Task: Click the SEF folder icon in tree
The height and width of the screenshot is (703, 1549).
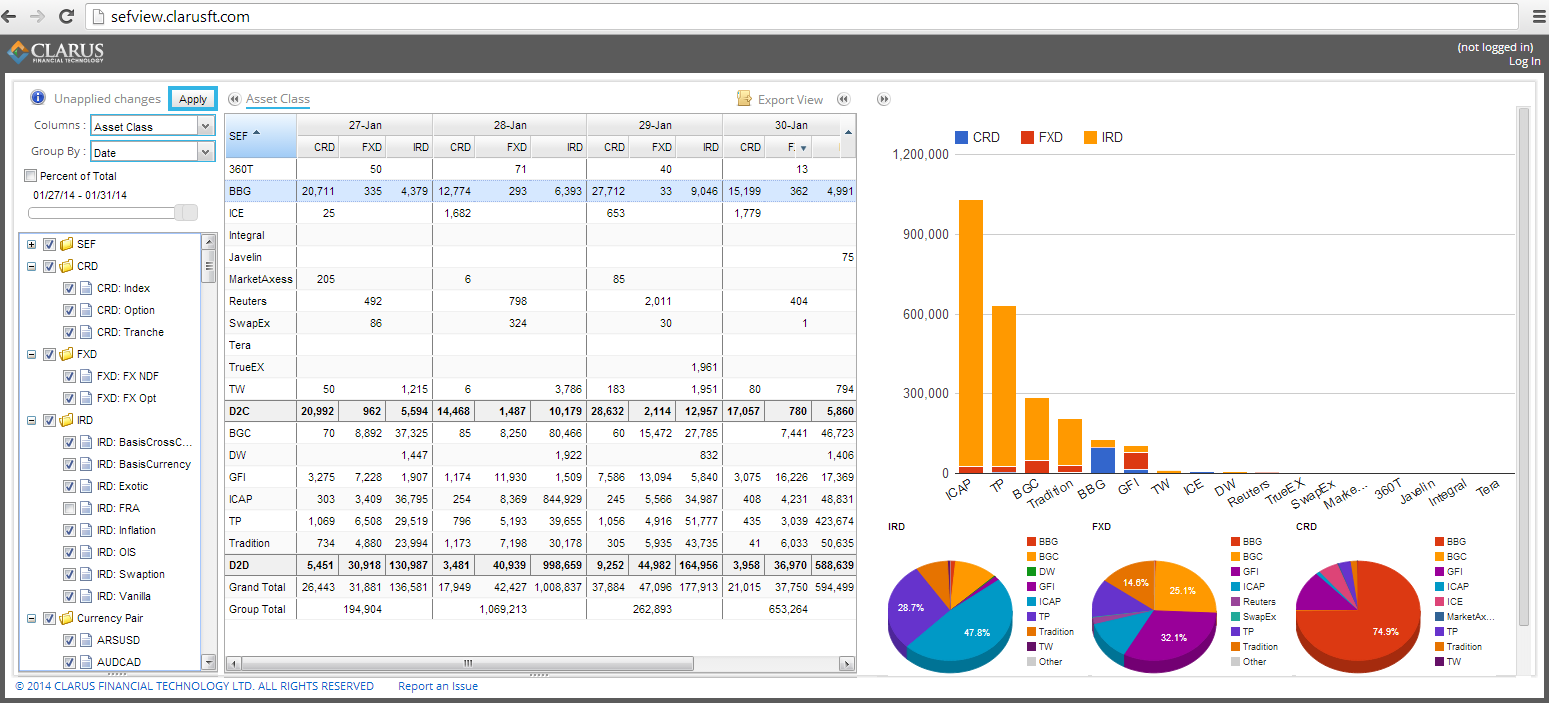Action: tap(67, 244)
